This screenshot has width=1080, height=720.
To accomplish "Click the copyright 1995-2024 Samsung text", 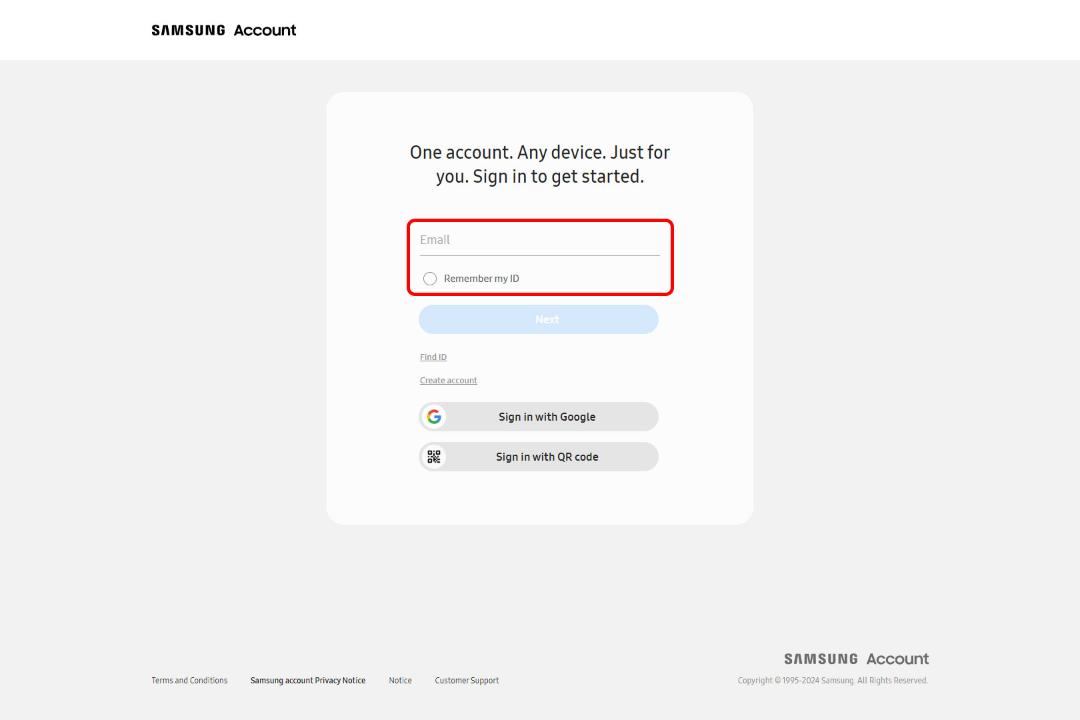I will coord(833,680).
